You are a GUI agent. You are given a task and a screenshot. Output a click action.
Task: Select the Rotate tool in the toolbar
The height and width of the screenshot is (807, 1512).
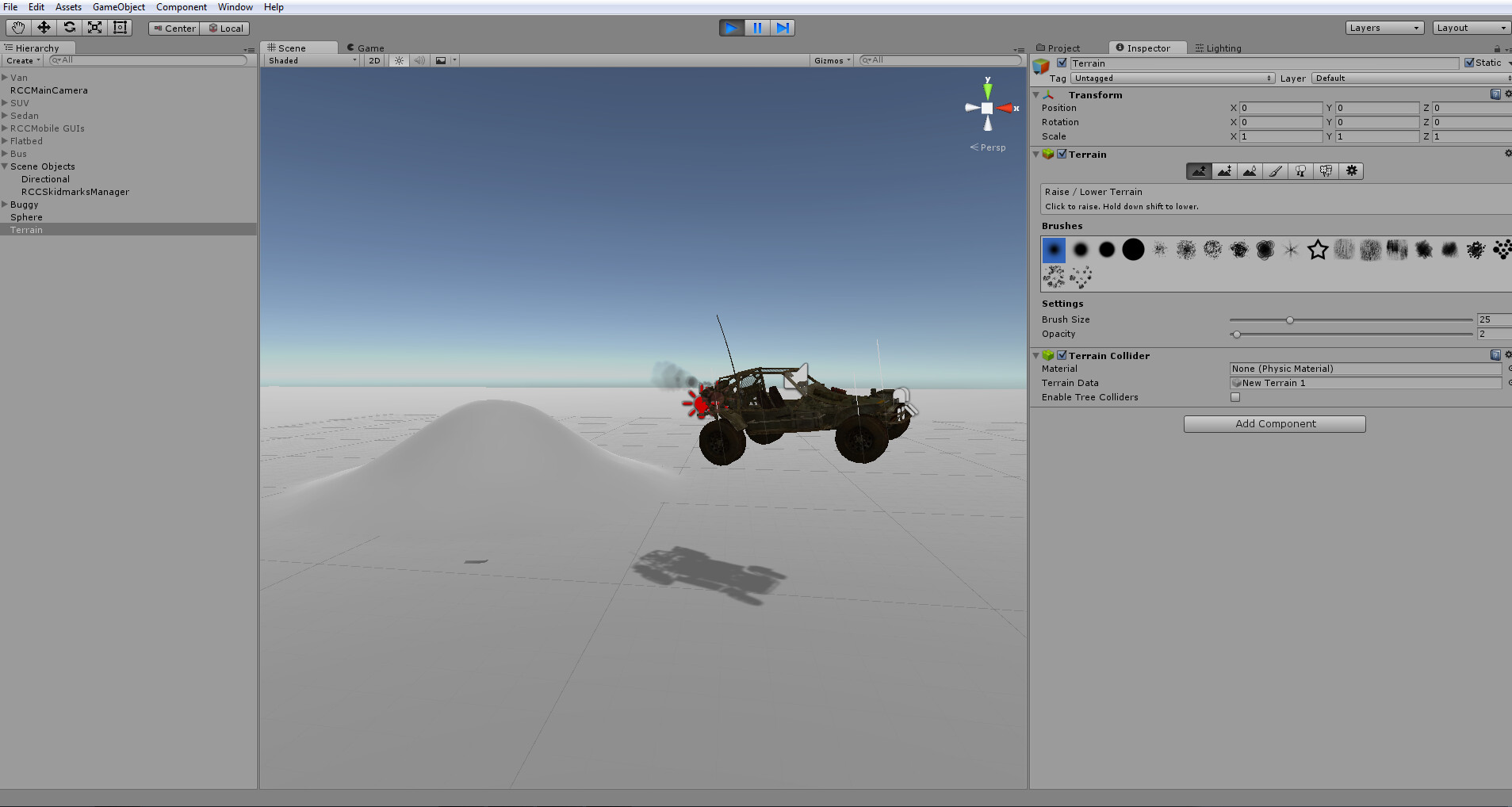pos(69,27)
